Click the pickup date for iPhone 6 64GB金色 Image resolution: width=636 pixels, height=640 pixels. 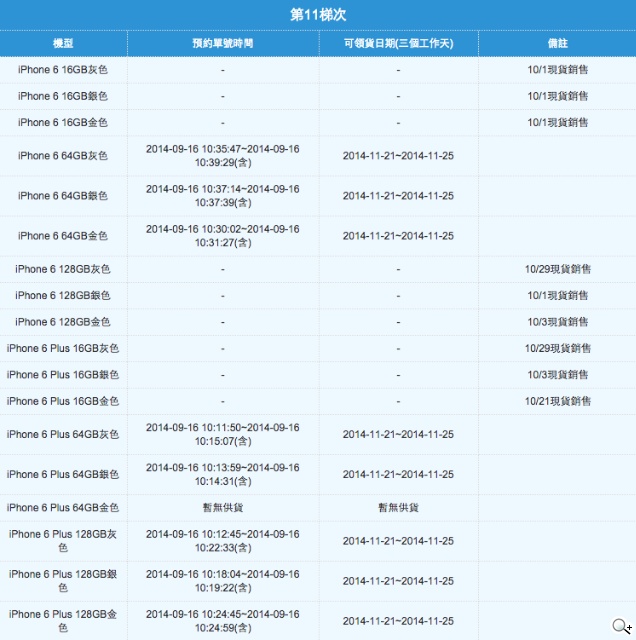click(x=398, y=236)
